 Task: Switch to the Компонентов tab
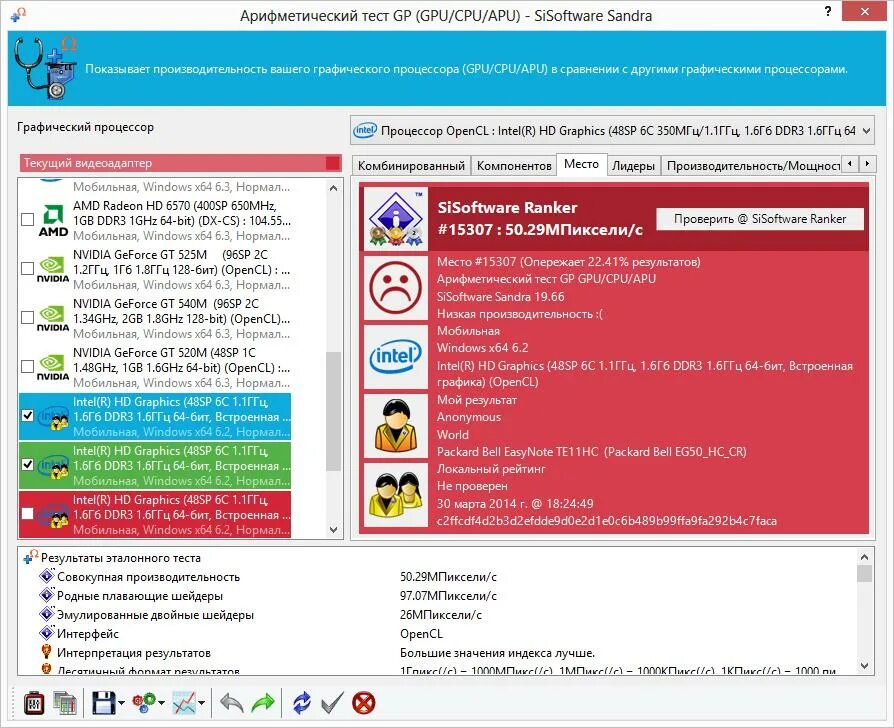(514, 166)
